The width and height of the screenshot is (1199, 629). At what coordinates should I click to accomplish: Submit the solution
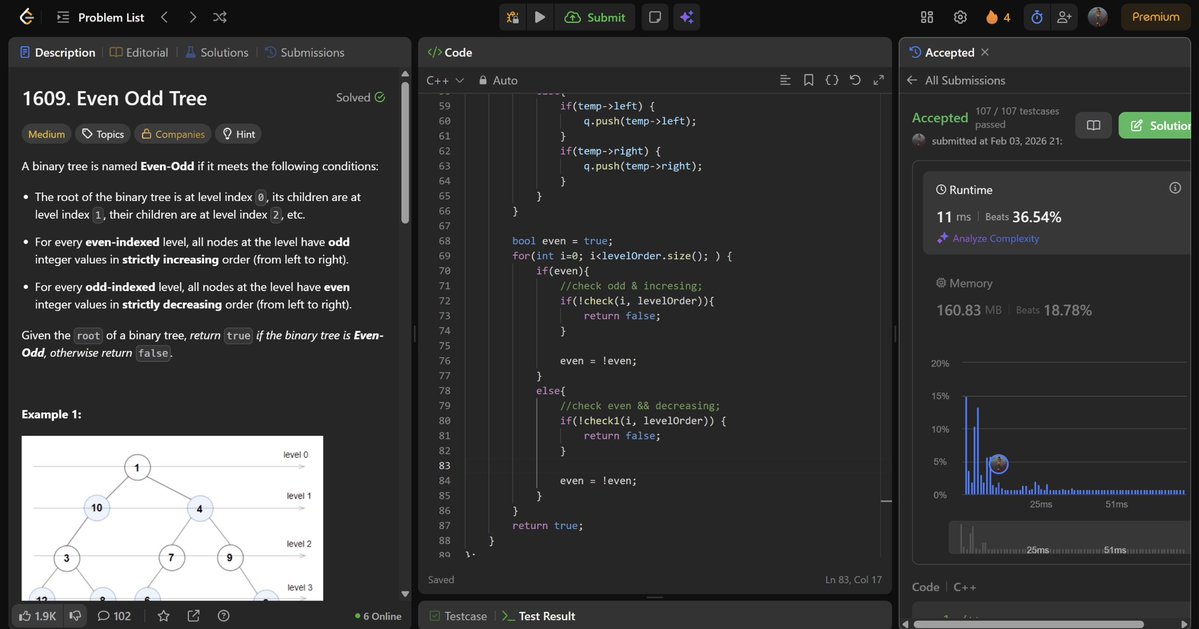tap(595, 17)
